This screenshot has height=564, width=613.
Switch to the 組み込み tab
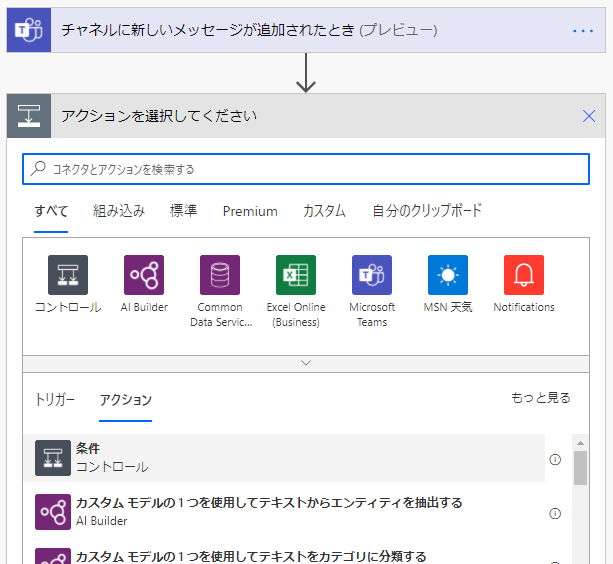click(x=119, y=211)
